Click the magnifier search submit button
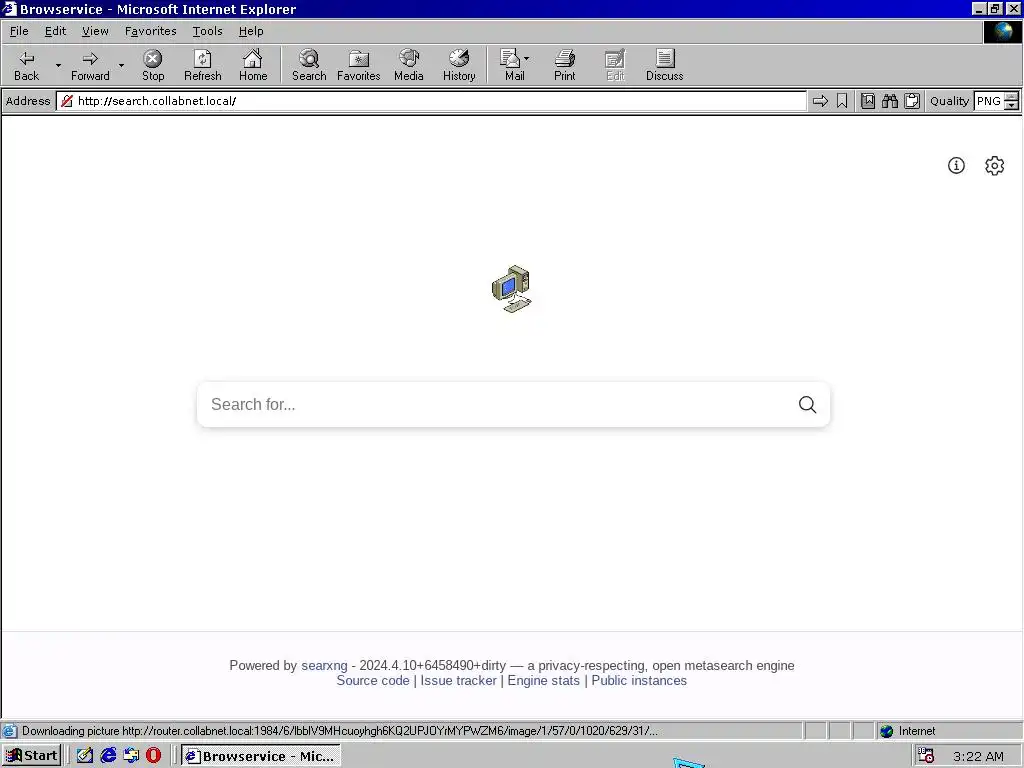1024x768 pixels. [x=808, y=405]
